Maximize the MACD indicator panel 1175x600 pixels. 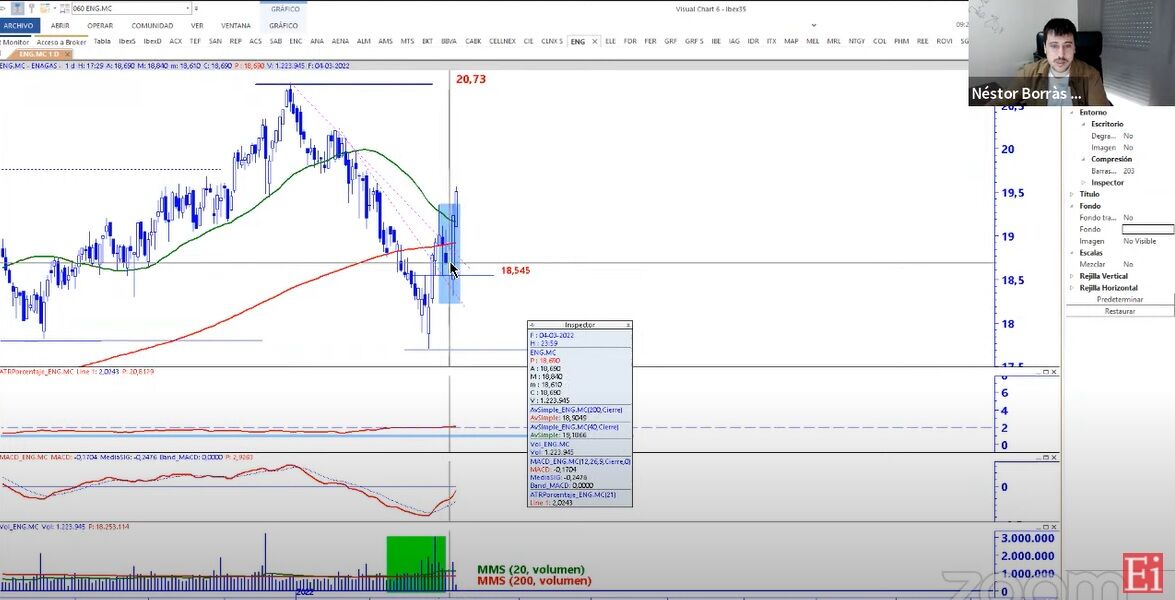click(x=1045, y=457)
